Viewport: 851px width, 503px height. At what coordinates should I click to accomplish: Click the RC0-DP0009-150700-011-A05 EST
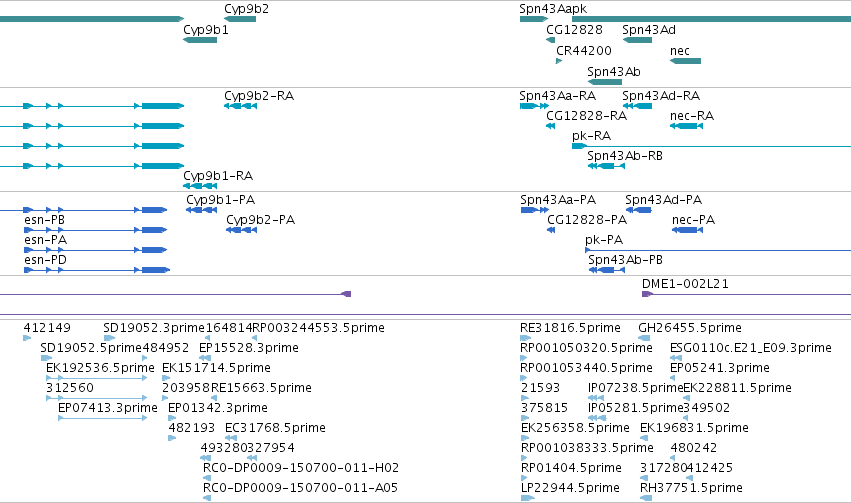(x=207, y=498)
